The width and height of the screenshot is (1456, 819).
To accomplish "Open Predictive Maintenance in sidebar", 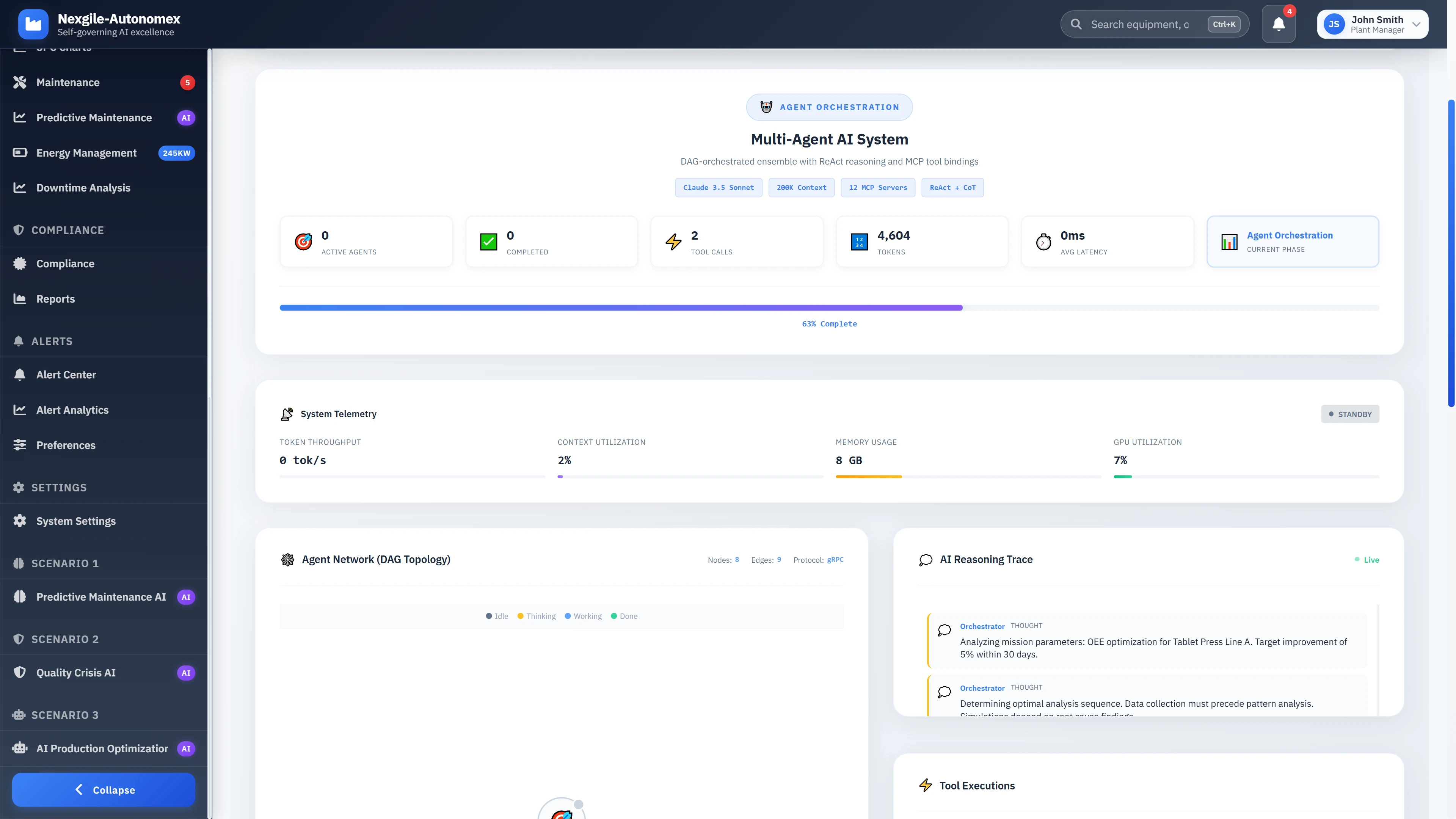I will click(94, 118).
